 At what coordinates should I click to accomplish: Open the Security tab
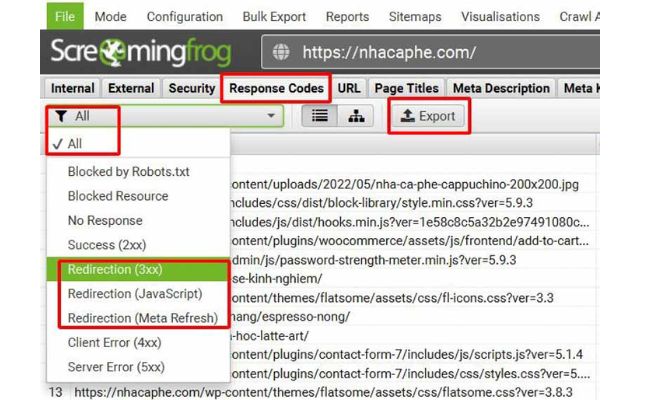191,88
